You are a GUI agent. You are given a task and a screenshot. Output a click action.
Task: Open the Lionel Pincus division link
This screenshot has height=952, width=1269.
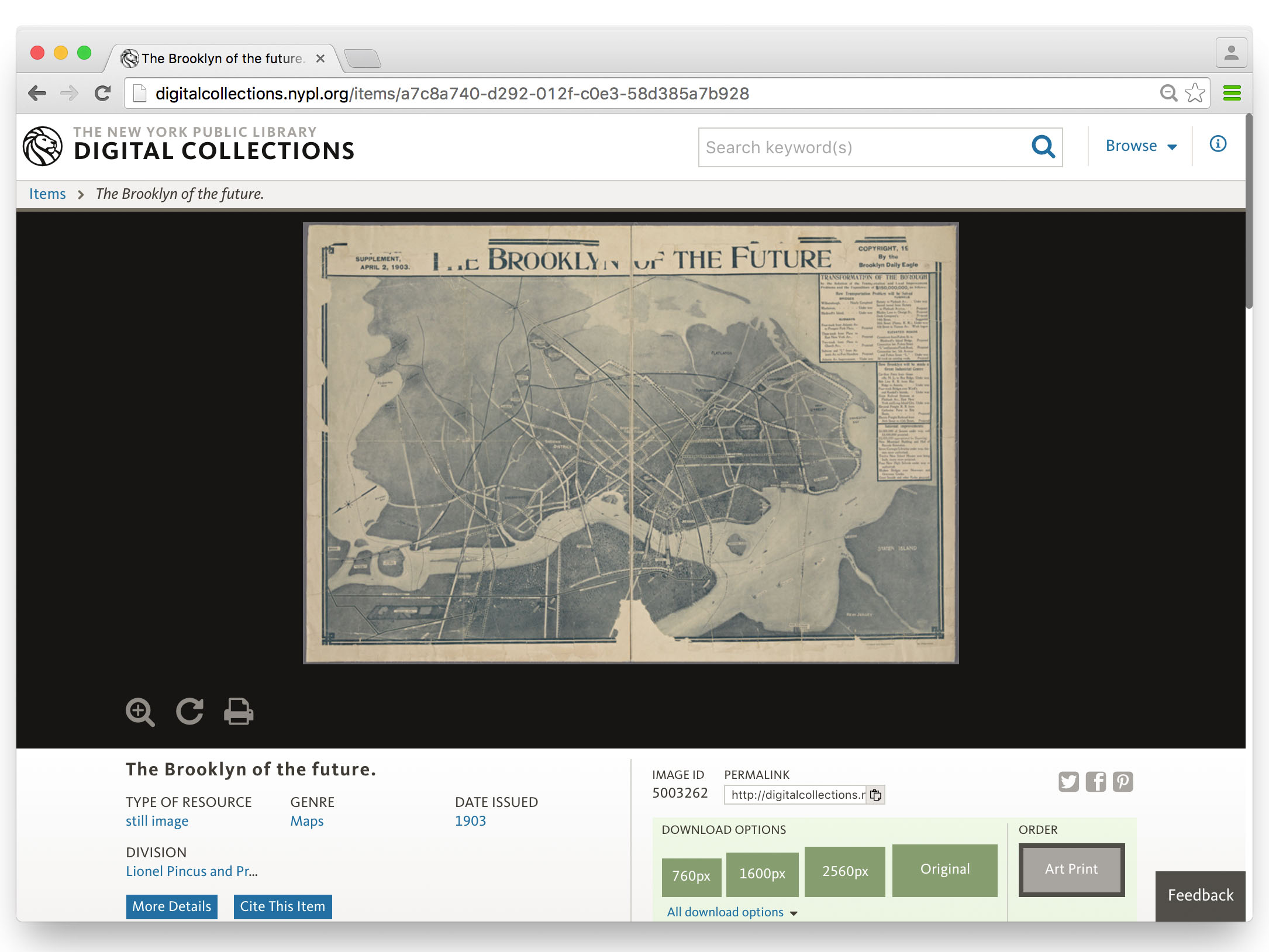click(x=192, y=871)
